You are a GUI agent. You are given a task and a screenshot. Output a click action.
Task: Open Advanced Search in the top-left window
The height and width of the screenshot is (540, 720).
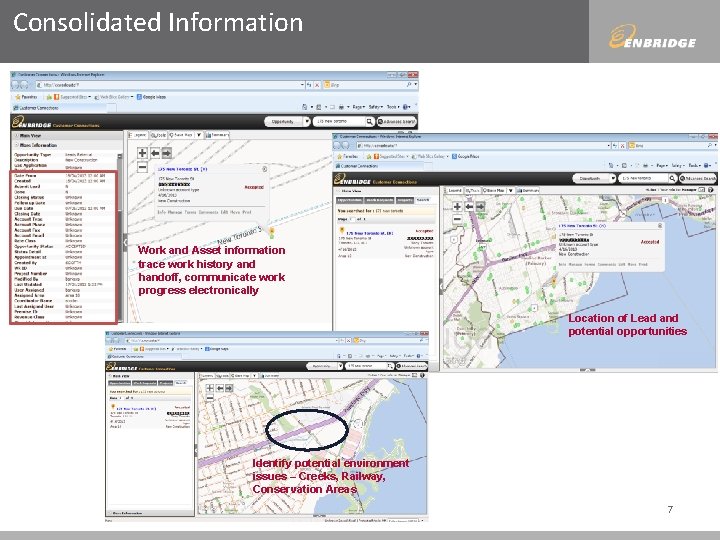pos(397,122)
